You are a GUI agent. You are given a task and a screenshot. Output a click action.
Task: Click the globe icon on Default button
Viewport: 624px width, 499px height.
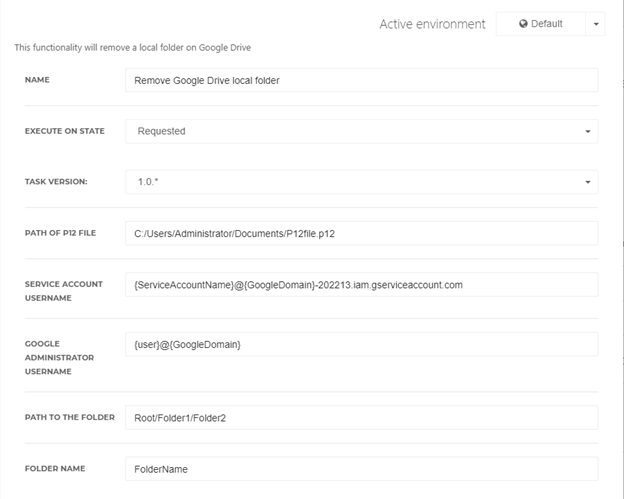tap(523, 24)
